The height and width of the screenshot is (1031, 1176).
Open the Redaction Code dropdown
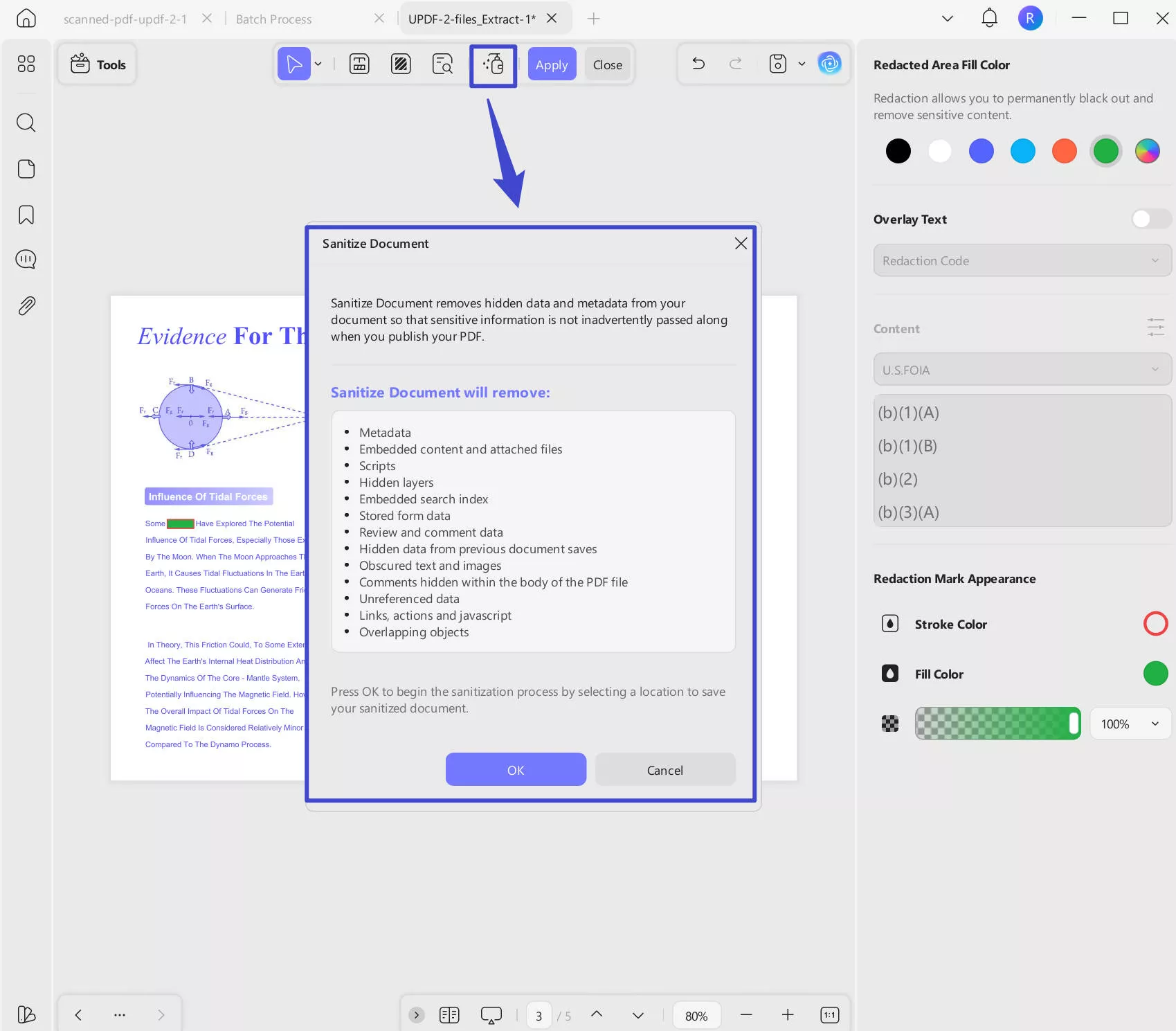coord(1022,260)
